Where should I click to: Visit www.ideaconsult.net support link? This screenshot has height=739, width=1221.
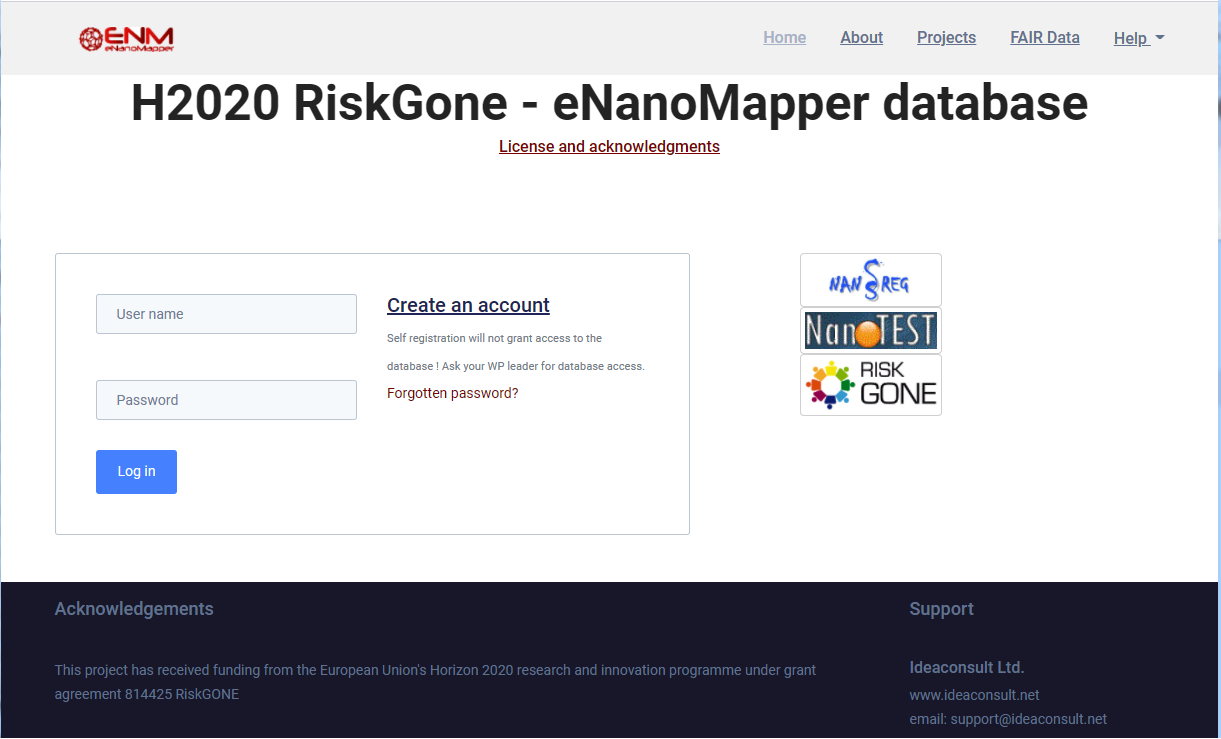[974, 695]
